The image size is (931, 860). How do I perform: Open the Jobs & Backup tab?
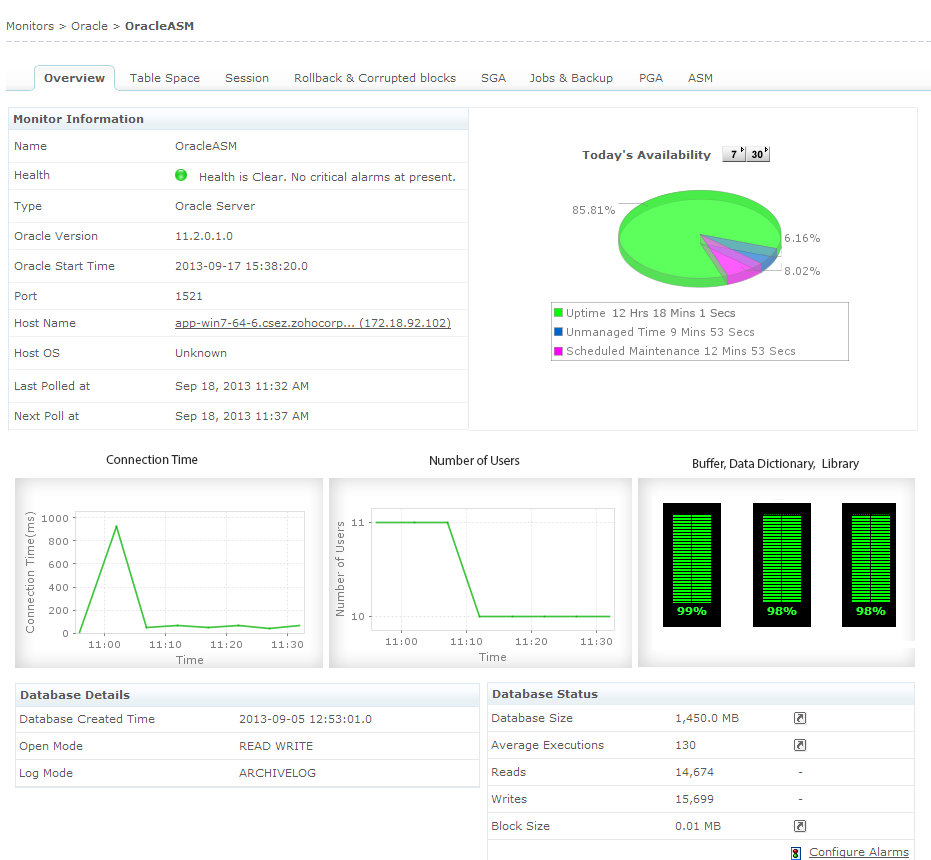571,77
